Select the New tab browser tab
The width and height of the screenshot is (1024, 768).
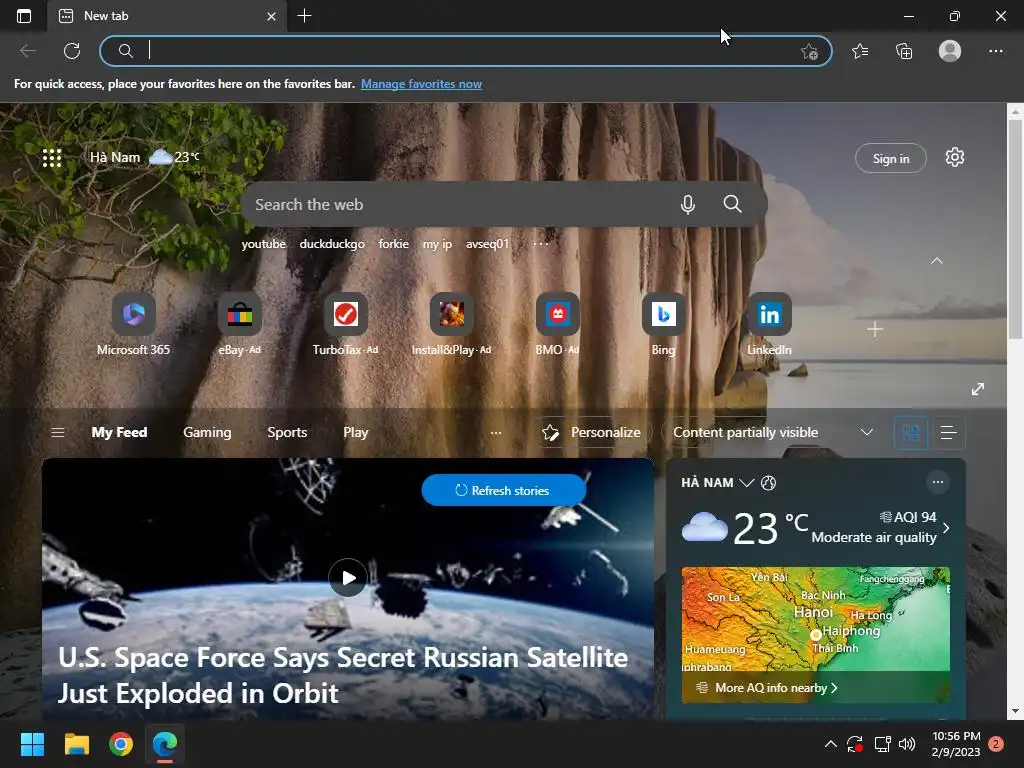(x=167, y=16)
